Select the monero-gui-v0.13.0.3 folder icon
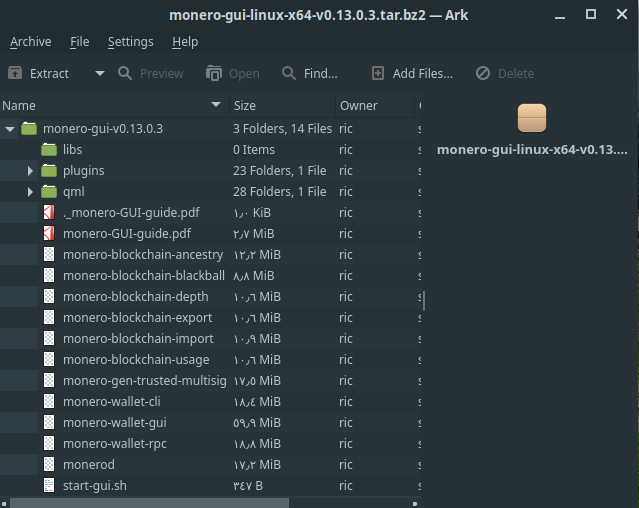The height and width of the screenshot is (508, 639). click(29, 129)
